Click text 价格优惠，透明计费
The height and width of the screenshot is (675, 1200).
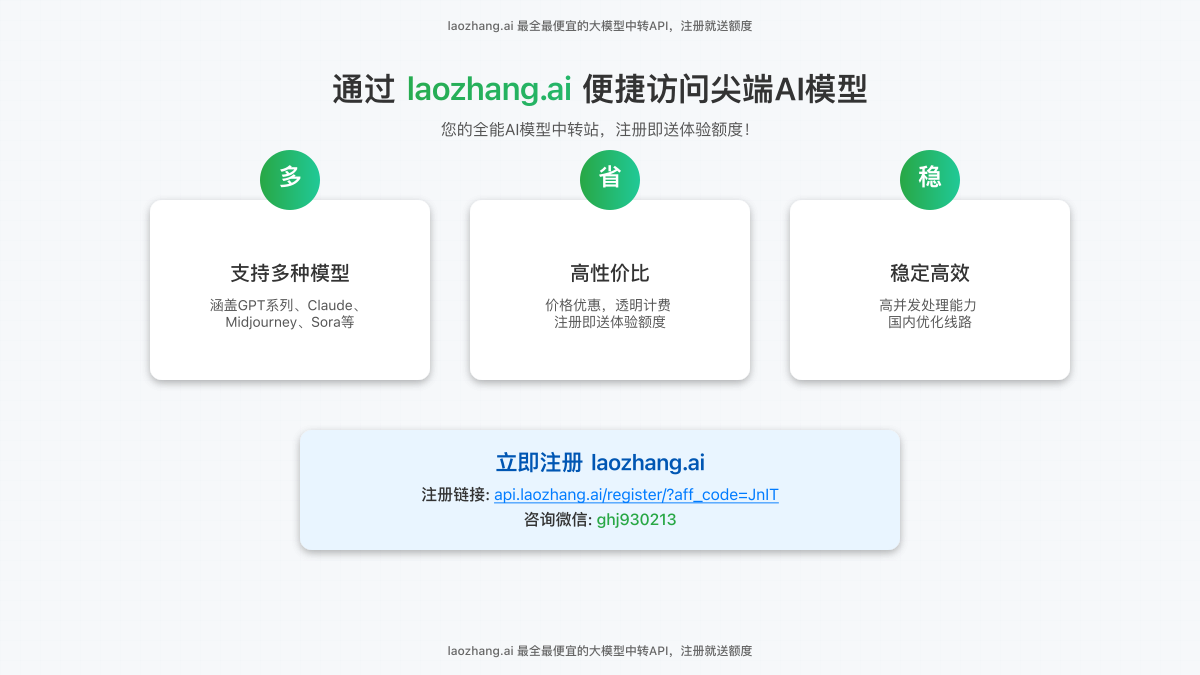point(608,305)
